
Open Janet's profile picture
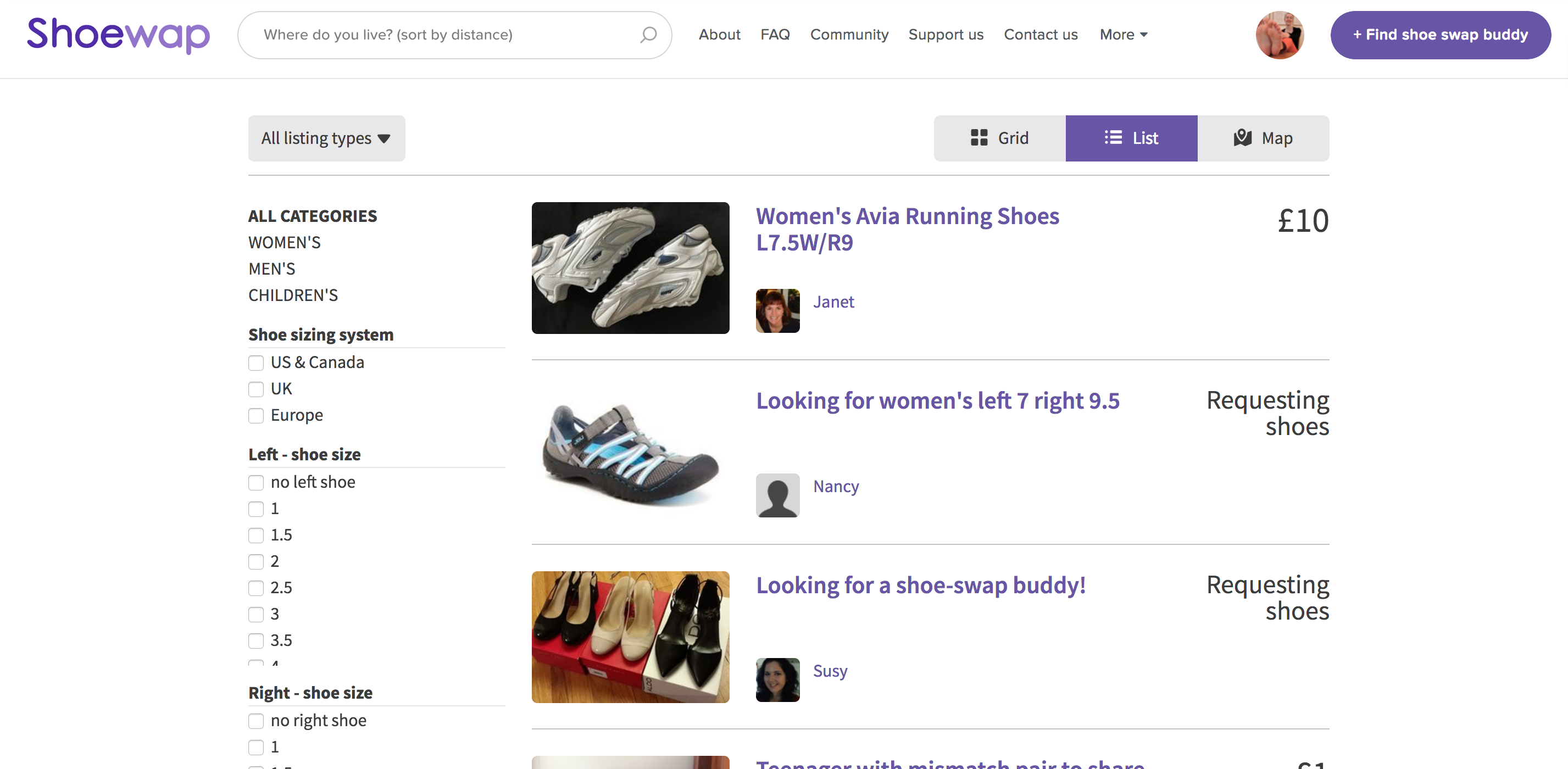777,311
